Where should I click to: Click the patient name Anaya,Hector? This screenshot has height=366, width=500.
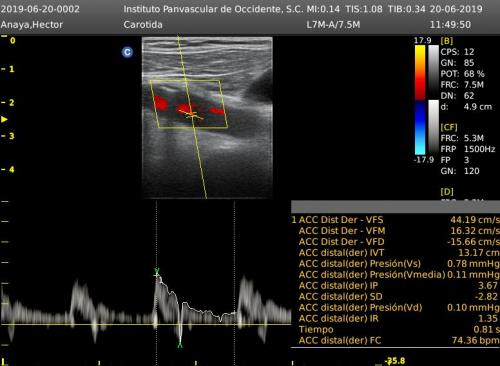(32, 25)
